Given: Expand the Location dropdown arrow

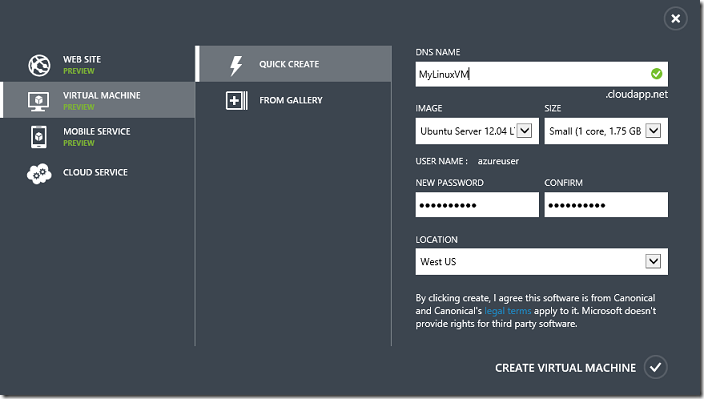Looking at the screenshot, I should pos(653,261).
